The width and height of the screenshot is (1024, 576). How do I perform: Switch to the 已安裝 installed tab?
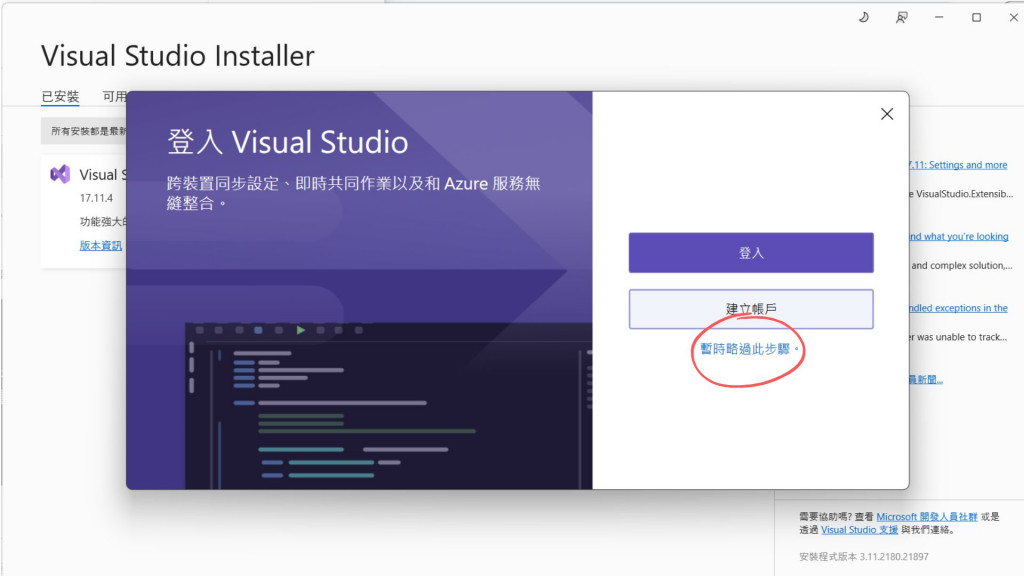[x=60, y=97]
